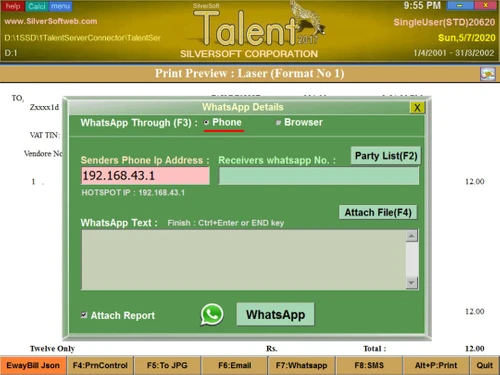Open the Calci calculator
Viewport: 500px width, 375px height.
(37, 6)
